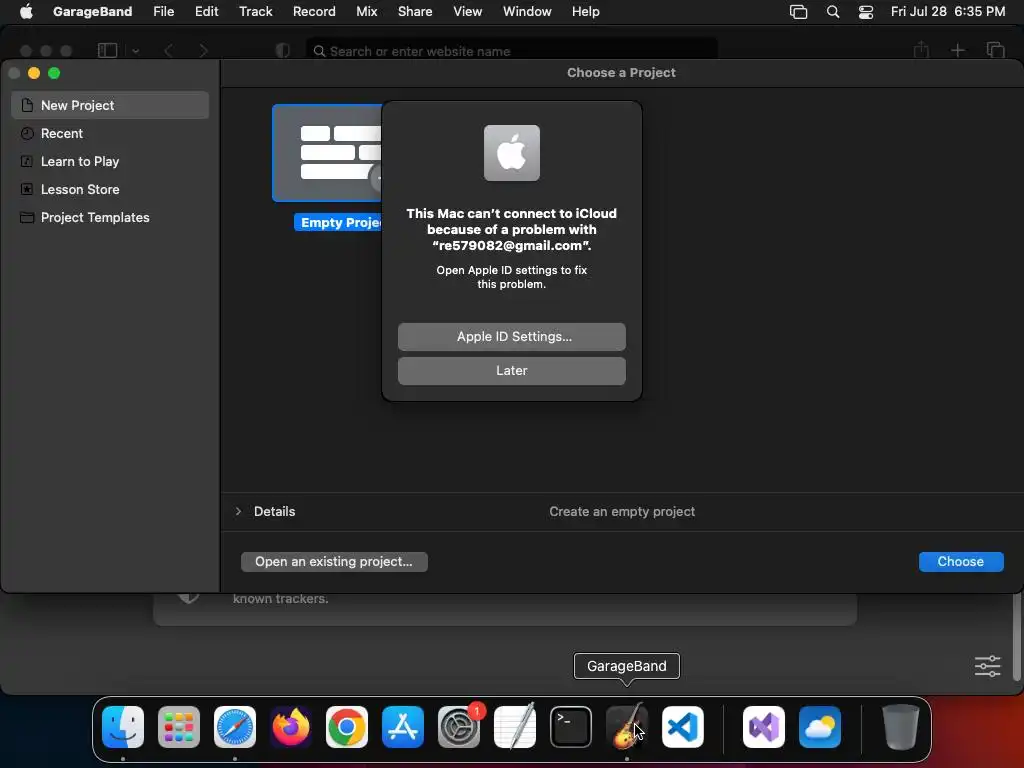Image resolution: width=1024 pixels, height=768 pixels.
Task: Expand the Details disclosure chevron
Action: point(238,511)
